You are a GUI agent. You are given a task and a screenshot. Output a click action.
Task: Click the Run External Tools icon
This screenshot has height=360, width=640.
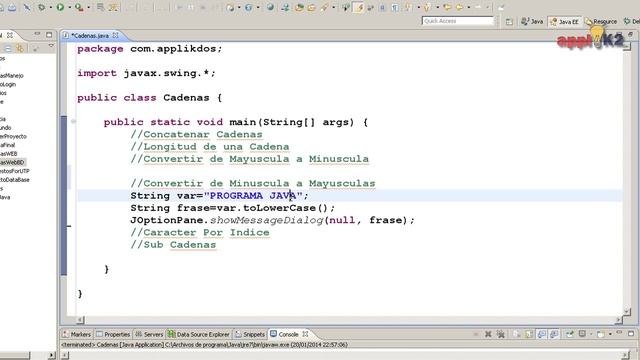click(x=79, y=7)
